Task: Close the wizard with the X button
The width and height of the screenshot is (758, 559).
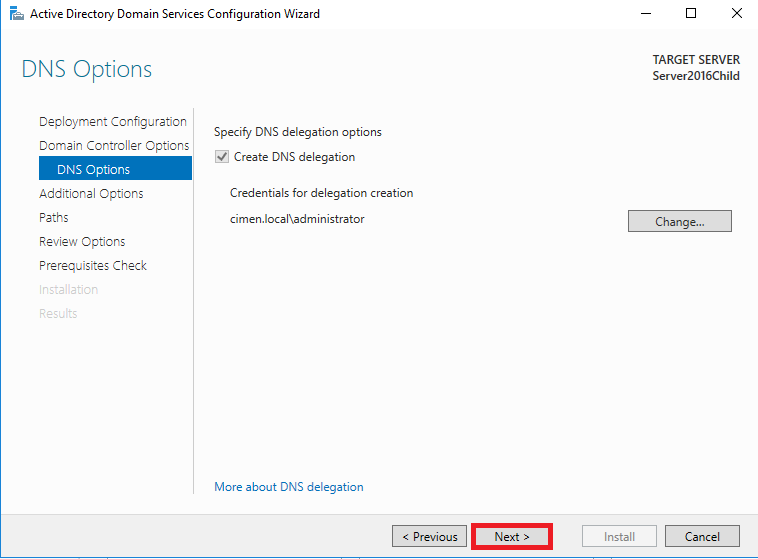Action: pos(737,14)
